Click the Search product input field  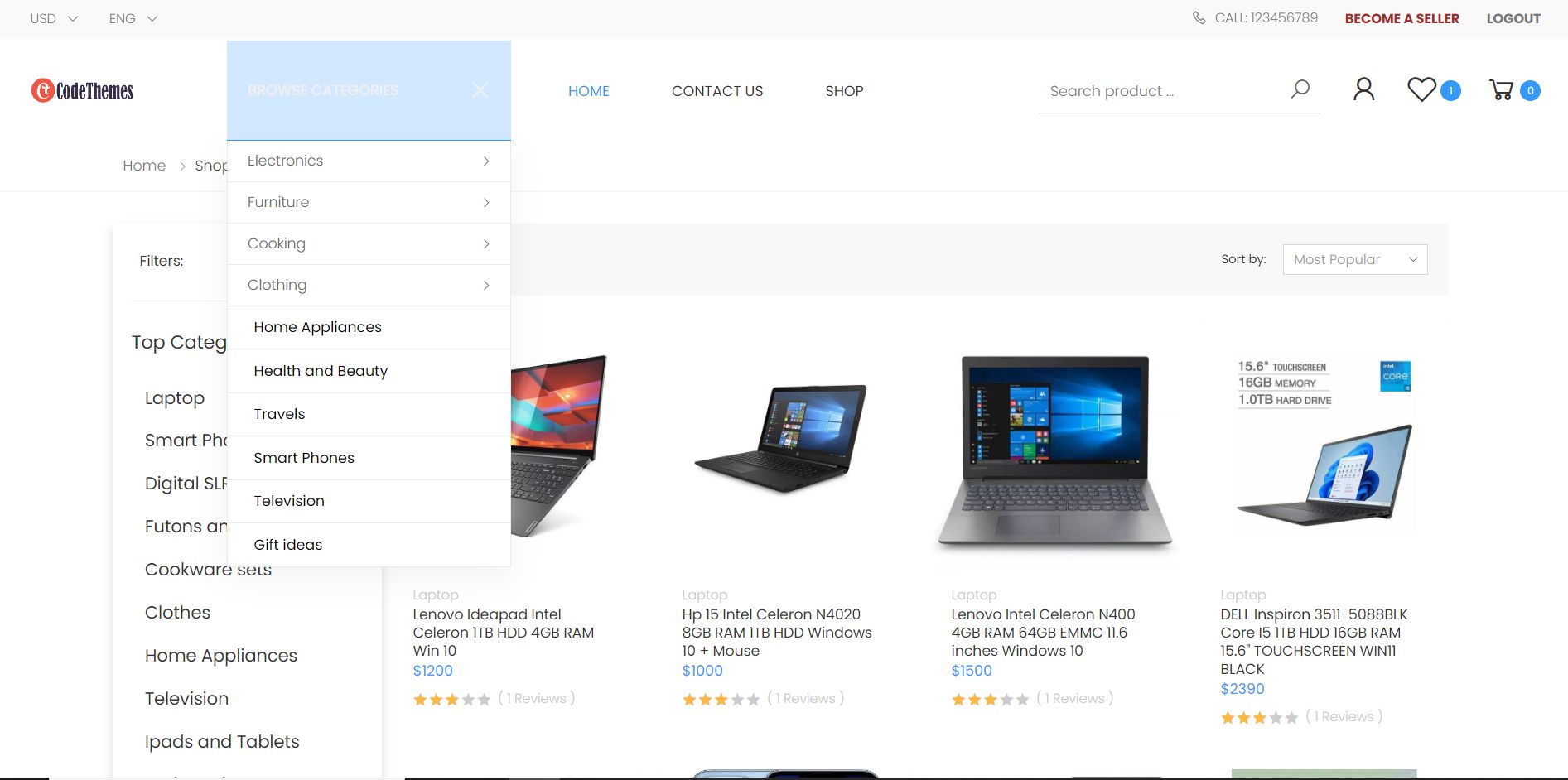point(1163,91)
